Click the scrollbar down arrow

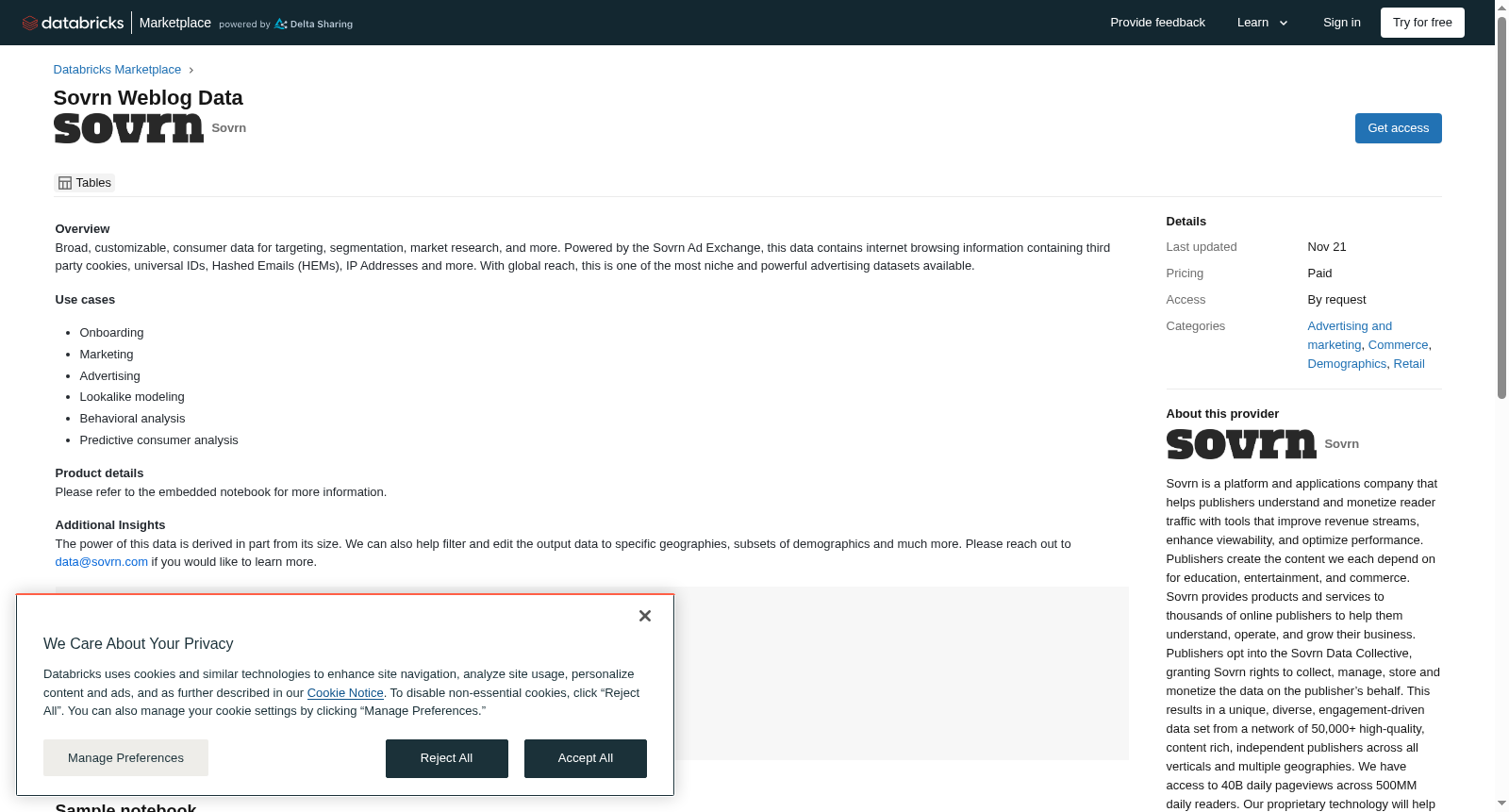[1501, 804]
